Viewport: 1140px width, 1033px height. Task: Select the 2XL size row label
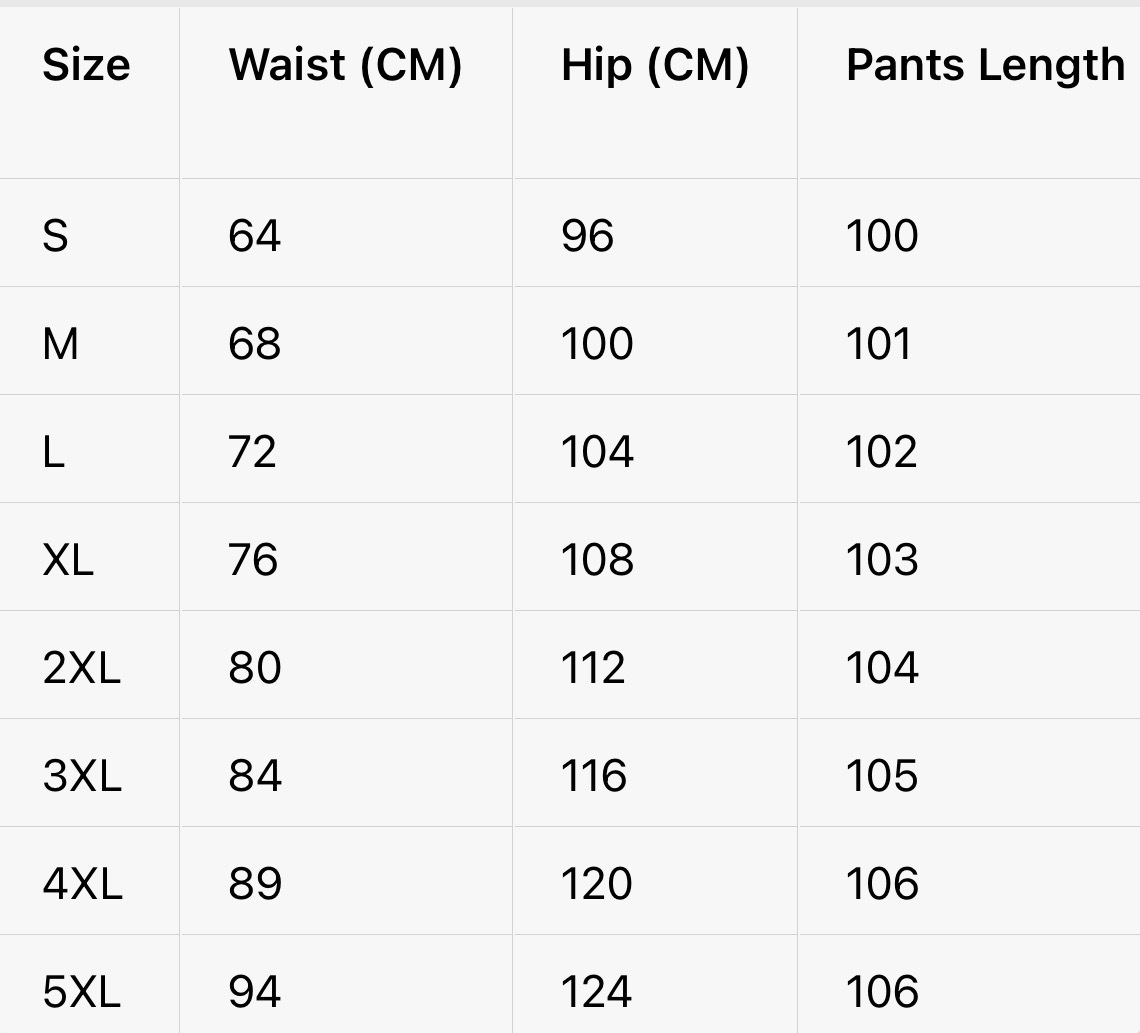(81, 668)
